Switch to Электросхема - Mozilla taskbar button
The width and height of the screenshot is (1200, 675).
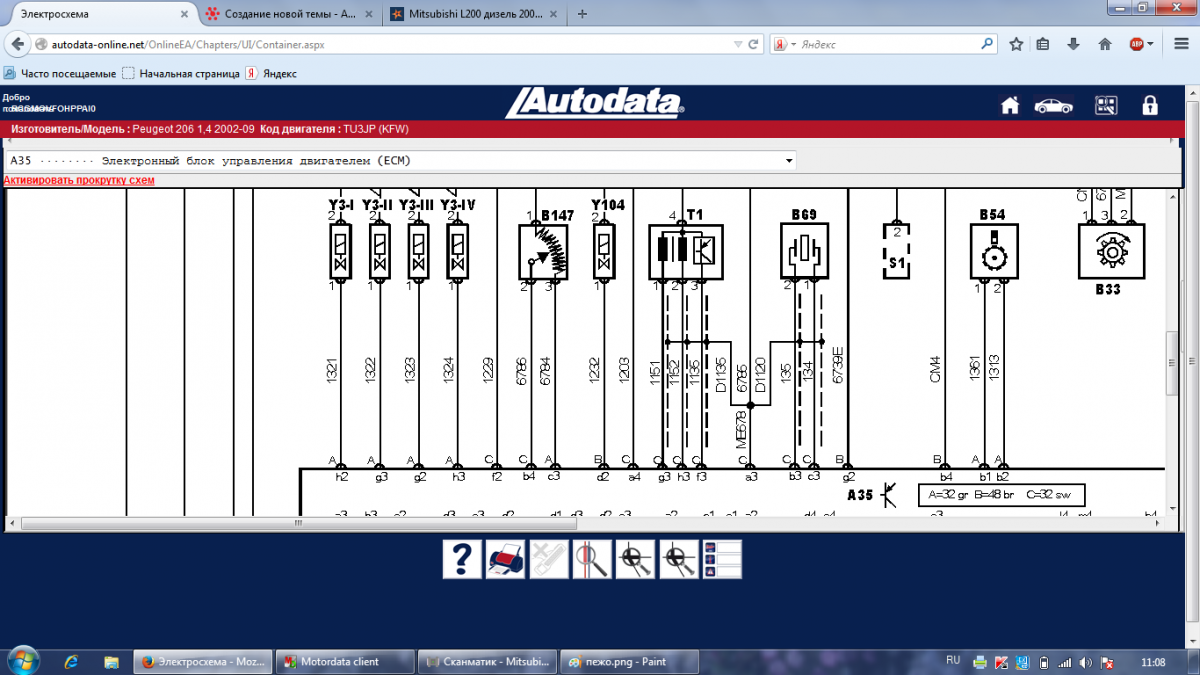(202, 662)
